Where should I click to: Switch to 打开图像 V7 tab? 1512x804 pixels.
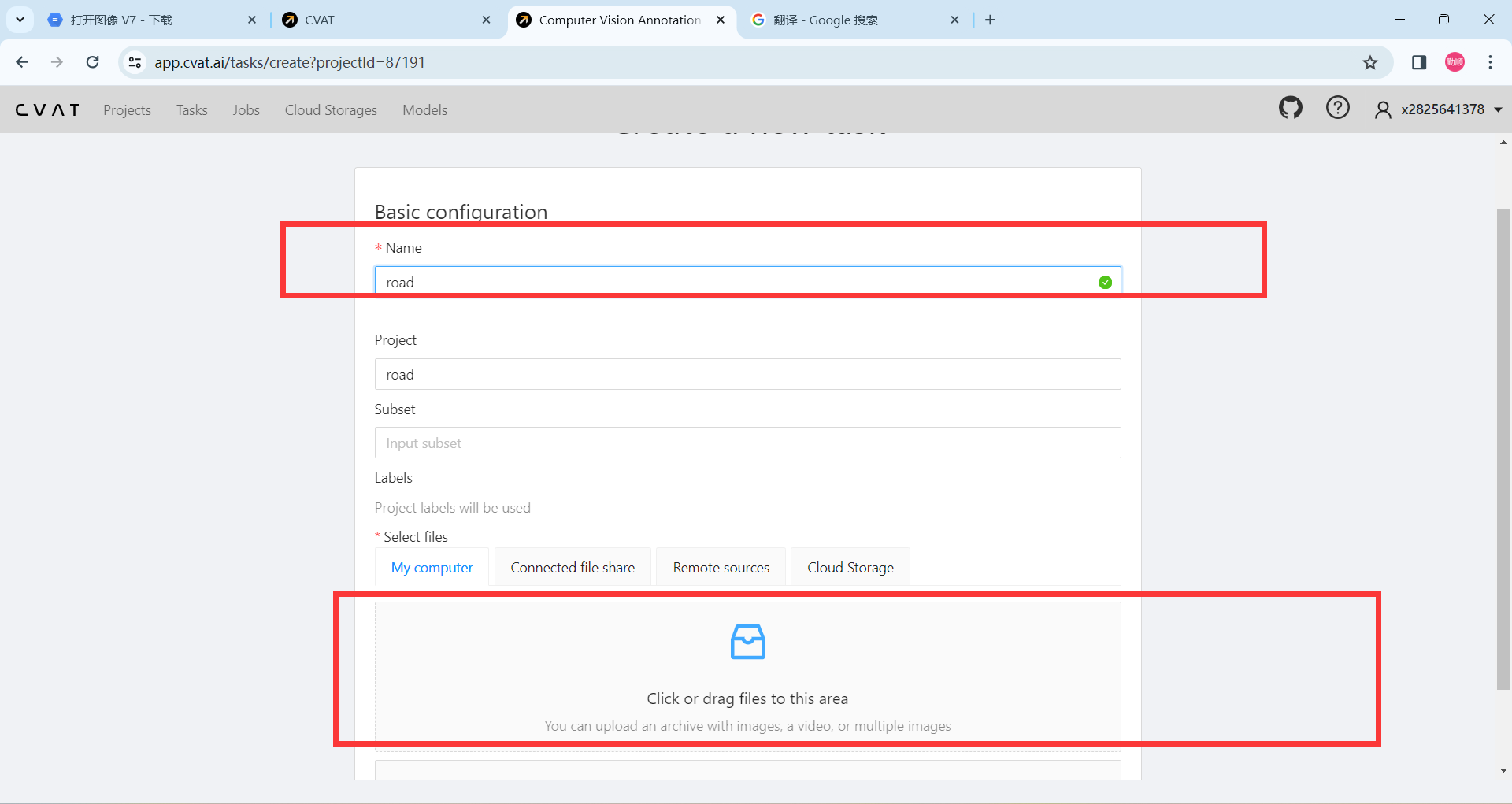(x=151, y=20)
